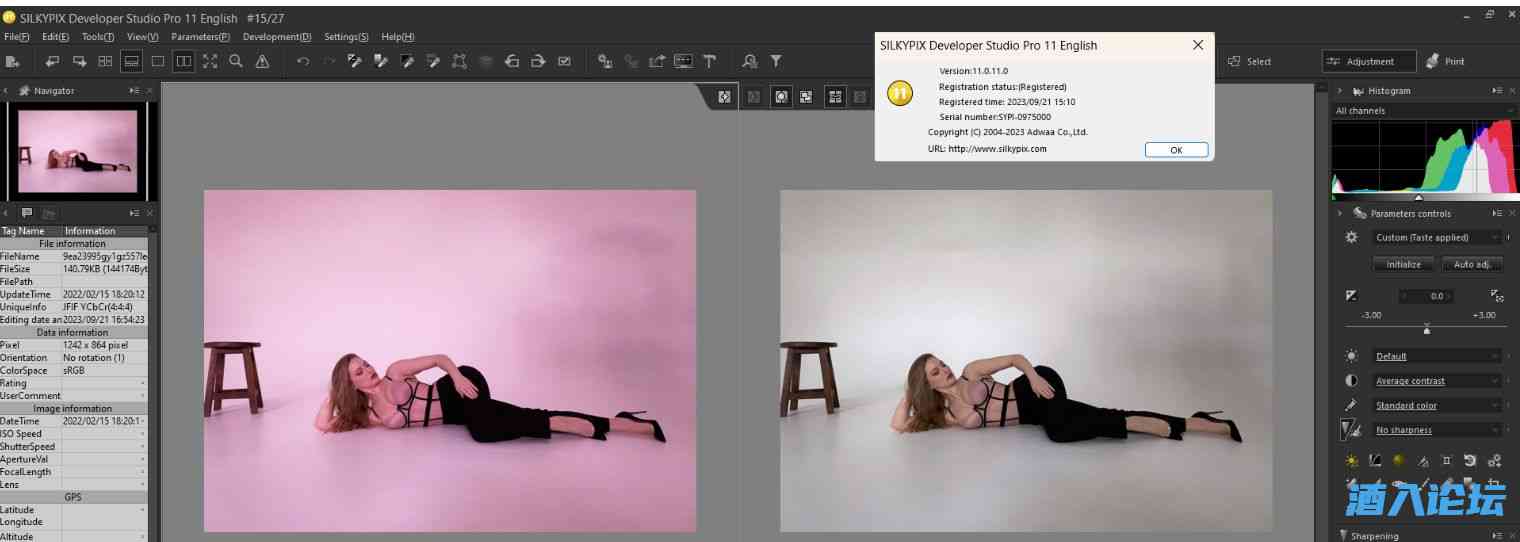Click the export arrow icon in toolbar
This screenshot has height=542, width=1520.
(657, 61)
